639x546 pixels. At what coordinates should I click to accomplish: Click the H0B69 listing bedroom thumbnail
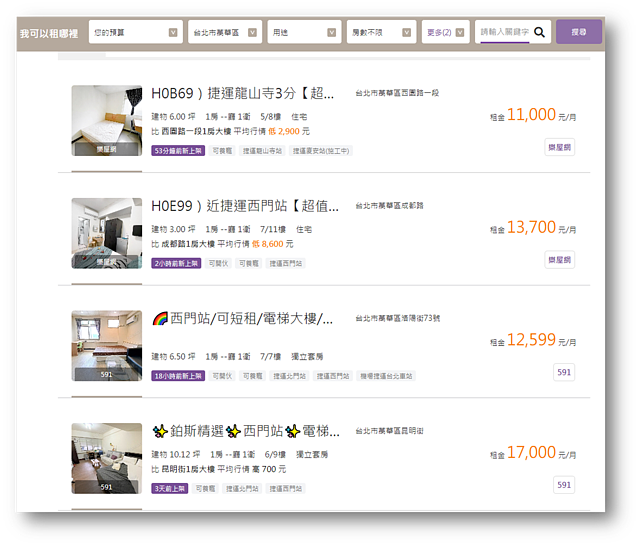point(107,120)
